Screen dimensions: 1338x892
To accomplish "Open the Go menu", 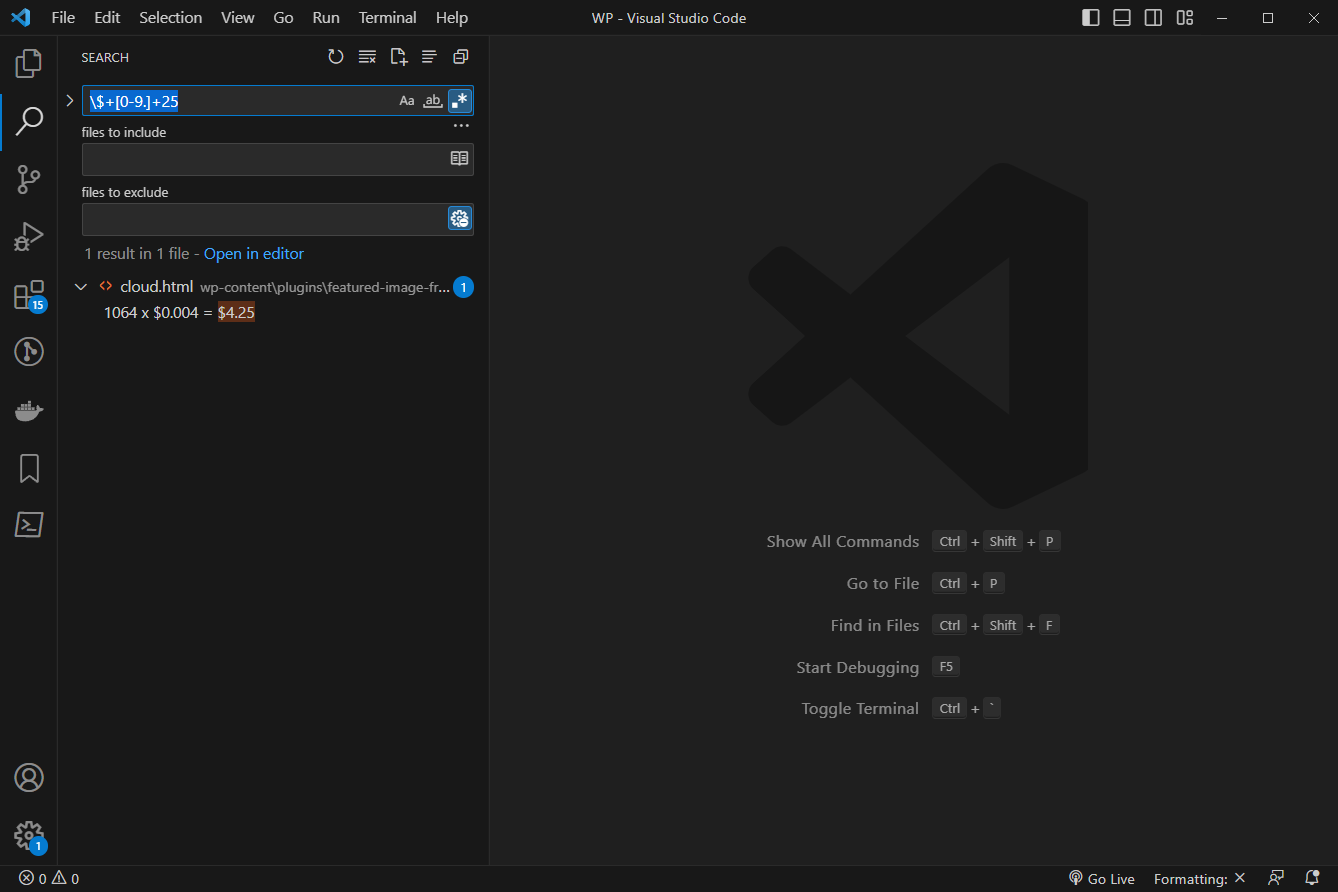I will 283,18.
